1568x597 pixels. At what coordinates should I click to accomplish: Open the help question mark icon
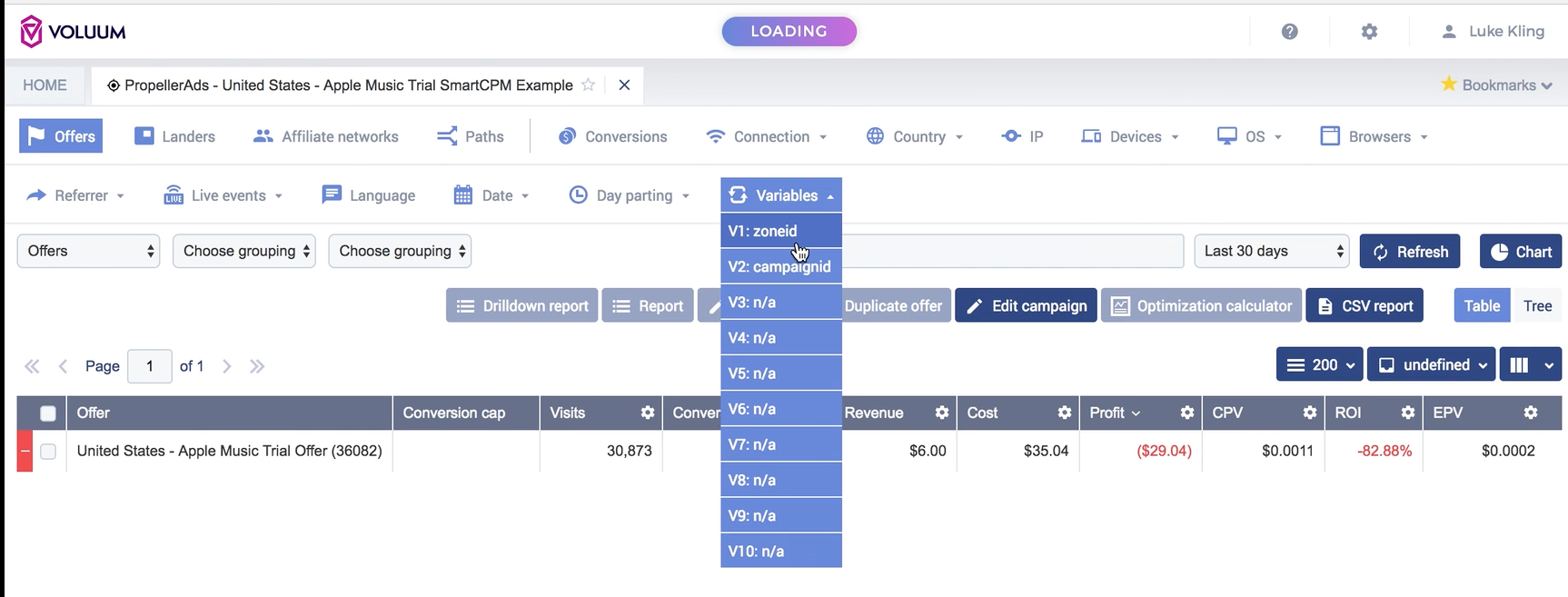(x=1289, y=32)
